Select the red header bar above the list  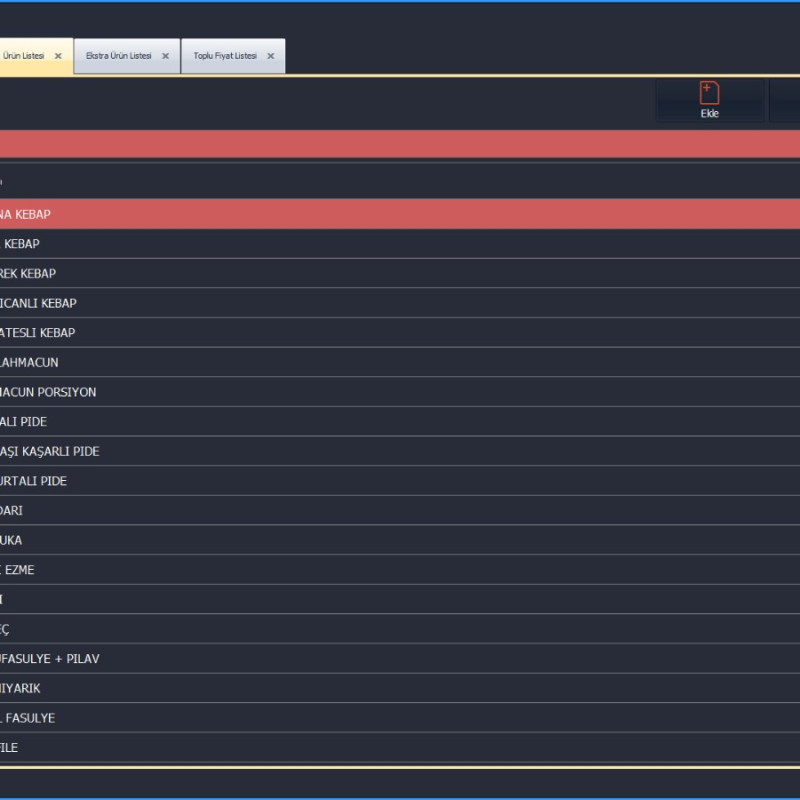point(400,144)
